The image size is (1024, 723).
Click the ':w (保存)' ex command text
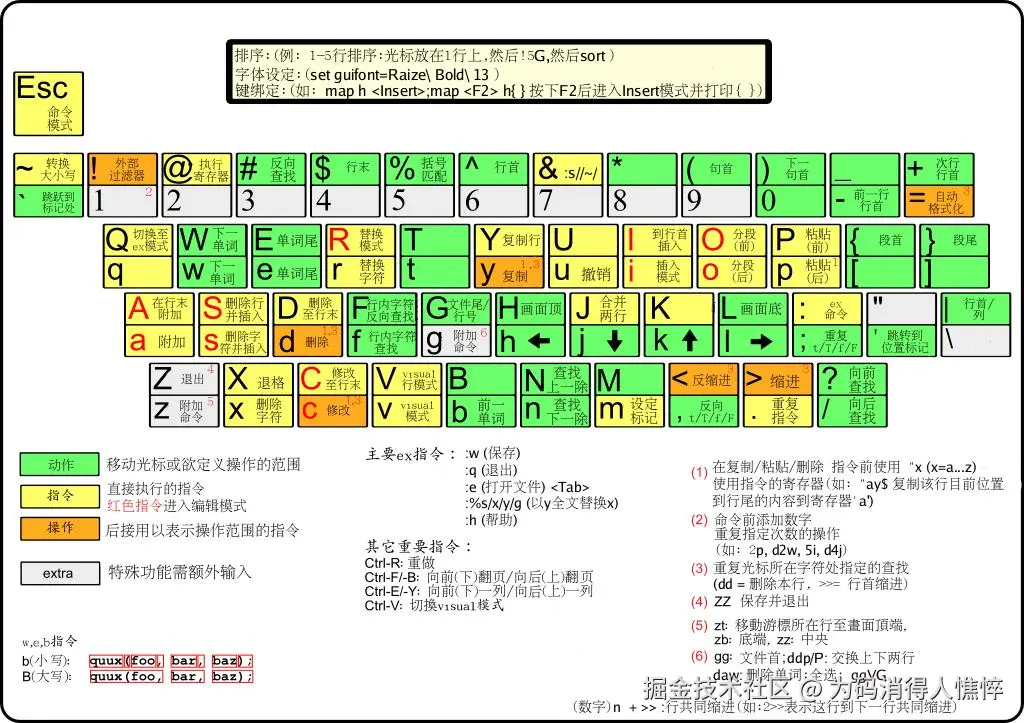pos(493,453)
